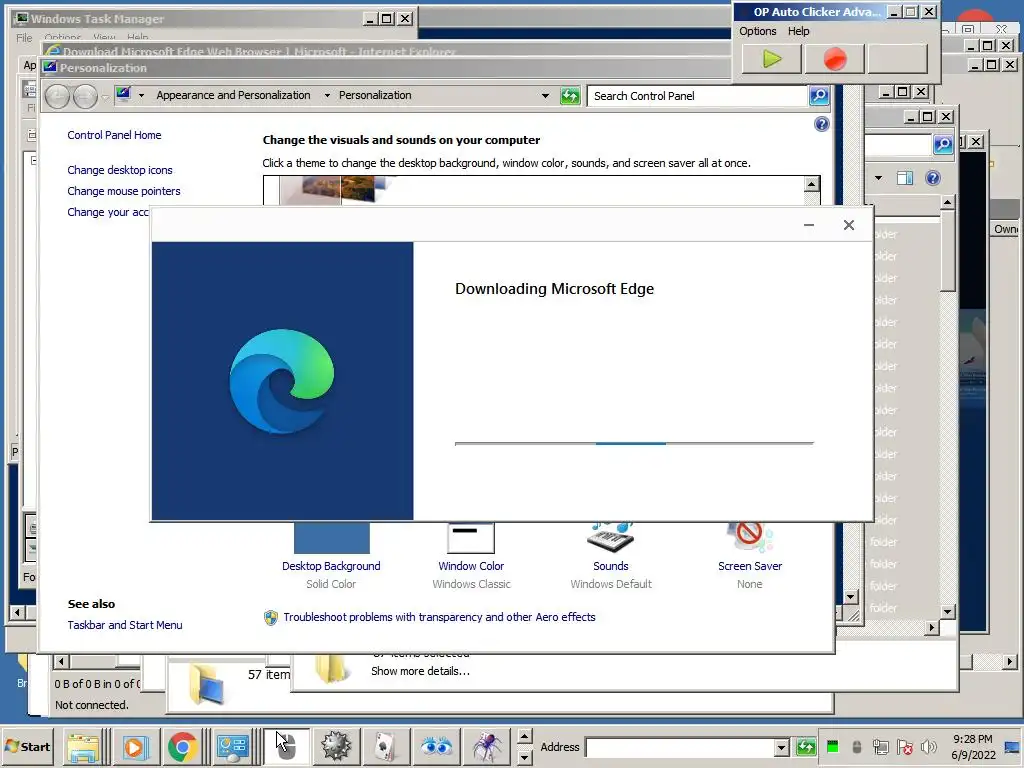Click the volume speaker tray icon
This screenshot has width=1024, height=768.
point(927,747)
